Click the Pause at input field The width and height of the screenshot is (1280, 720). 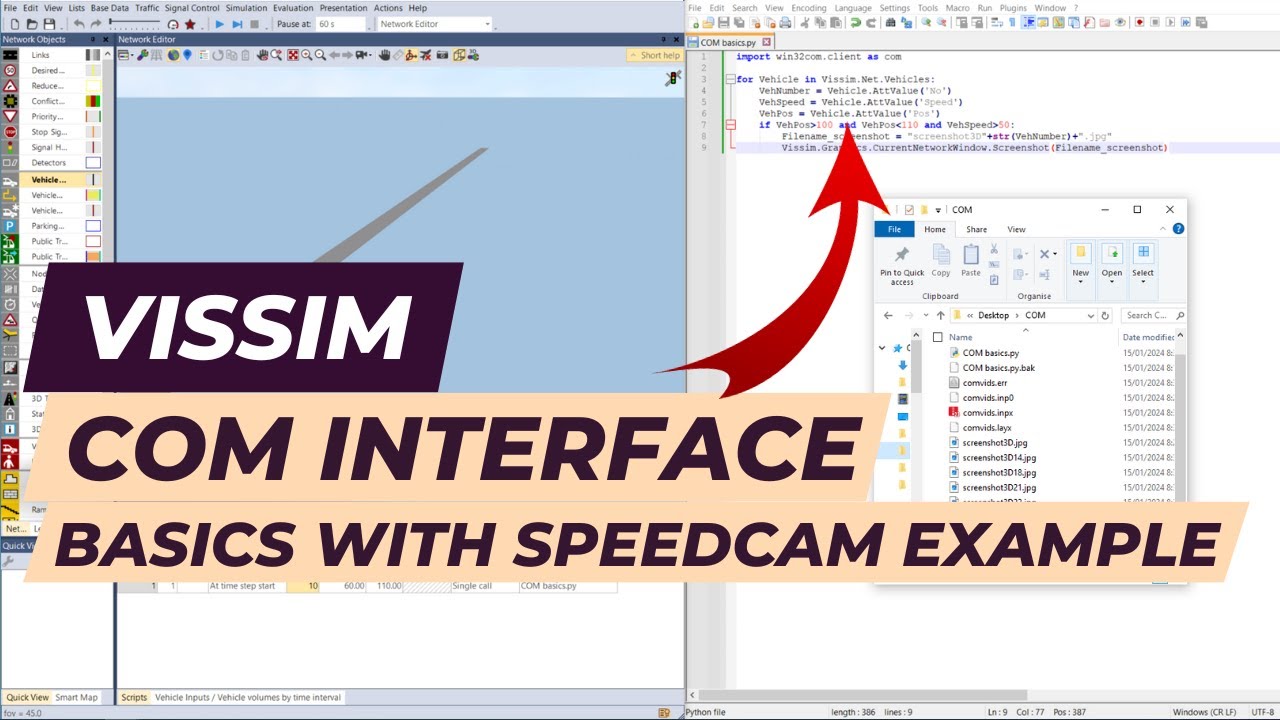[x=340, y=24]
